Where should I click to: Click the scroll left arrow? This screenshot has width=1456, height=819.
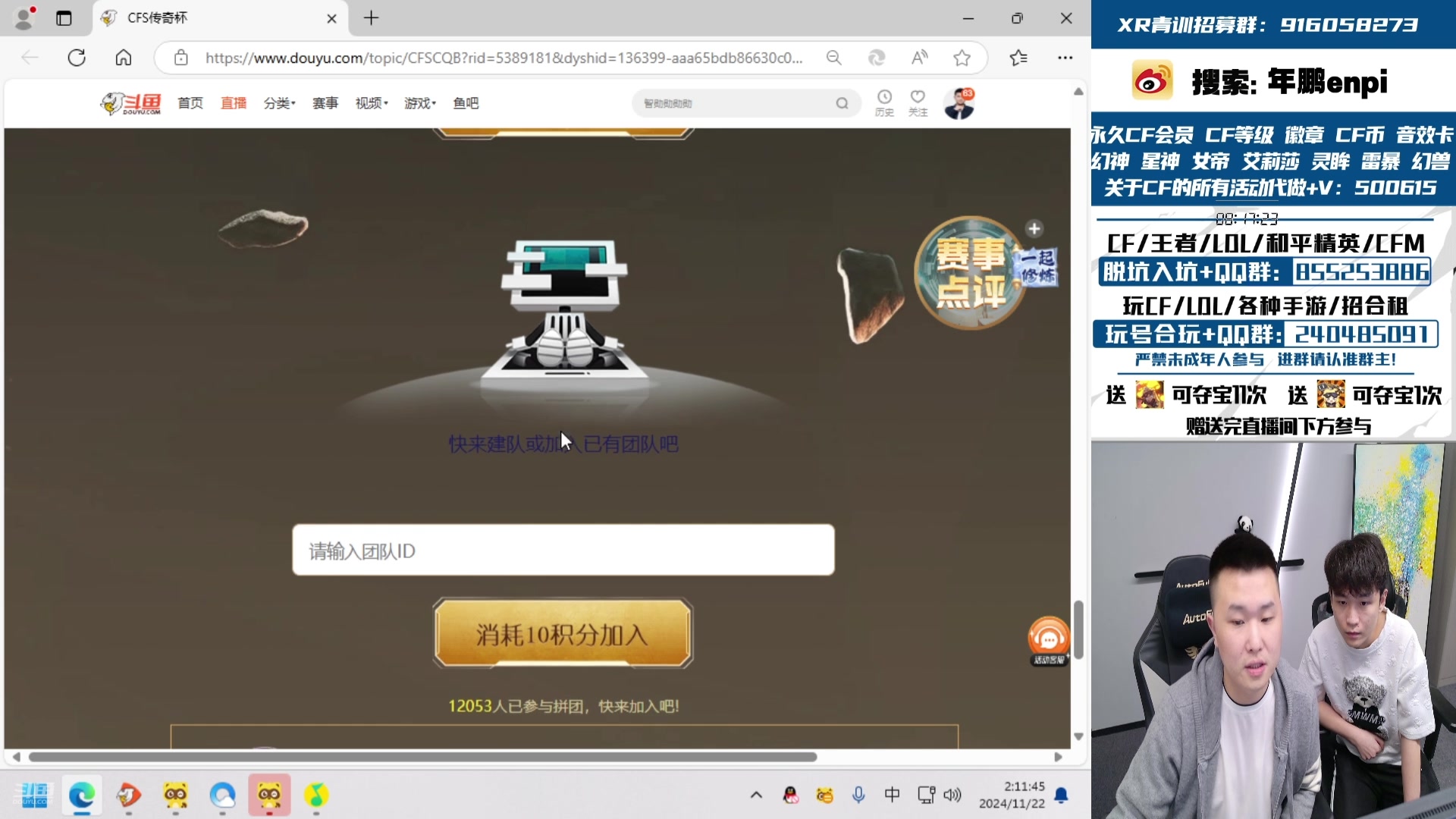pos(16,757)
